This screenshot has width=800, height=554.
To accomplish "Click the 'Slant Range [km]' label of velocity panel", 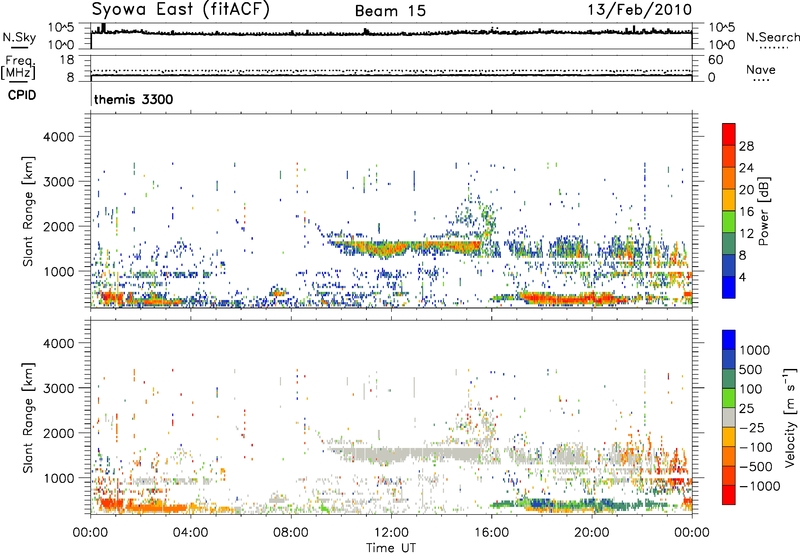I will point(28,417).
